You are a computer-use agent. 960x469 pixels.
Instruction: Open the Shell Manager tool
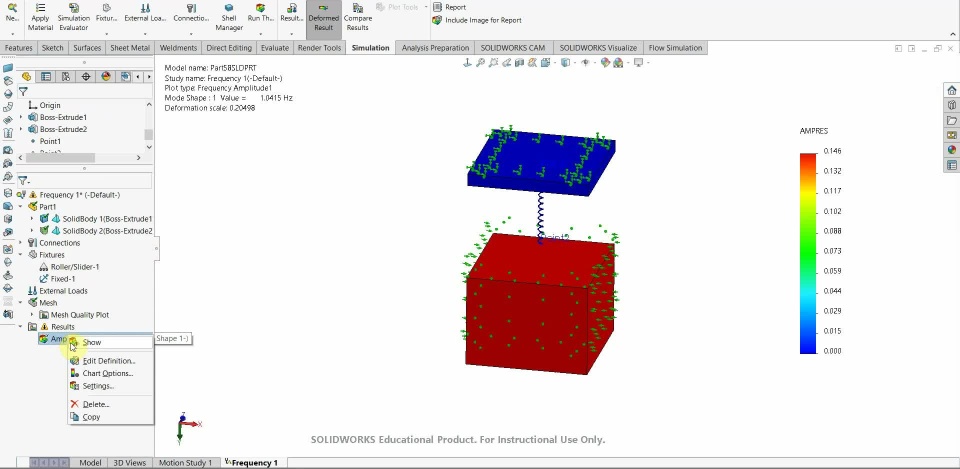pos(229,17)
